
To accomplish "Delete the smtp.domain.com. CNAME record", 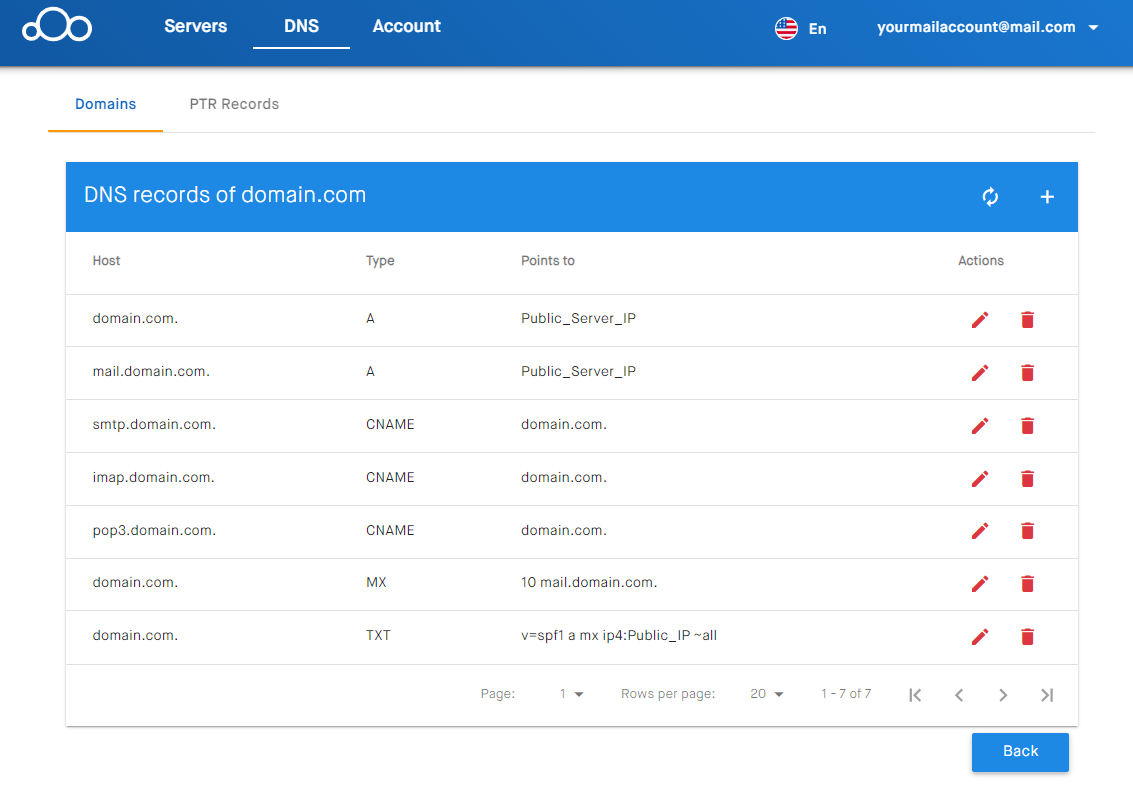I will point(1027,426).
